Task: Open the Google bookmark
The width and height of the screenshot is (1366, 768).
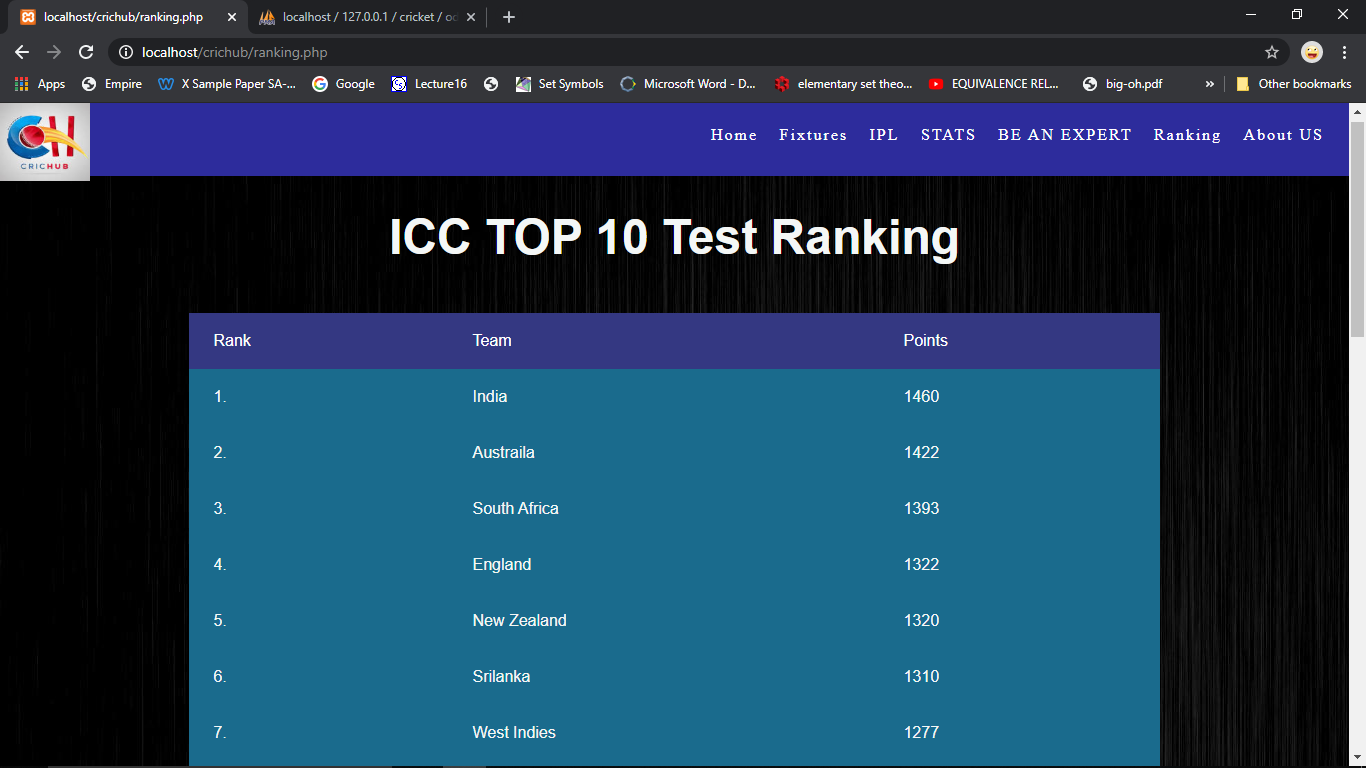Action: [343, 84]
